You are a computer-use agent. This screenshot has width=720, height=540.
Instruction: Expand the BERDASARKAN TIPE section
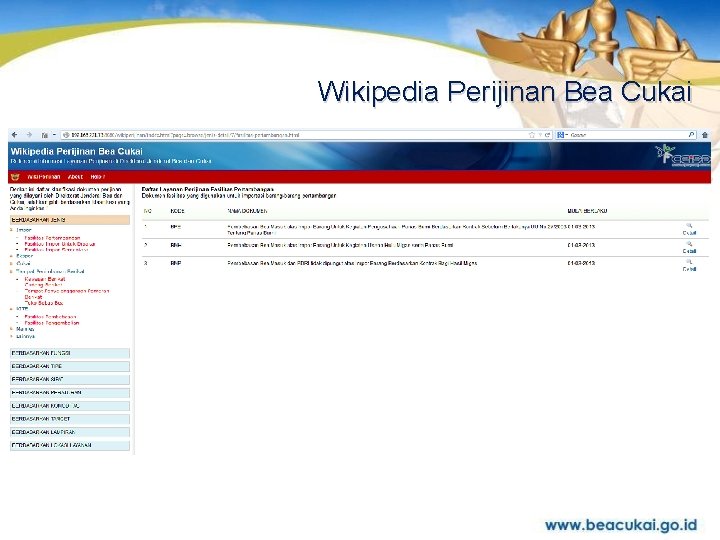tap(70, 366)
